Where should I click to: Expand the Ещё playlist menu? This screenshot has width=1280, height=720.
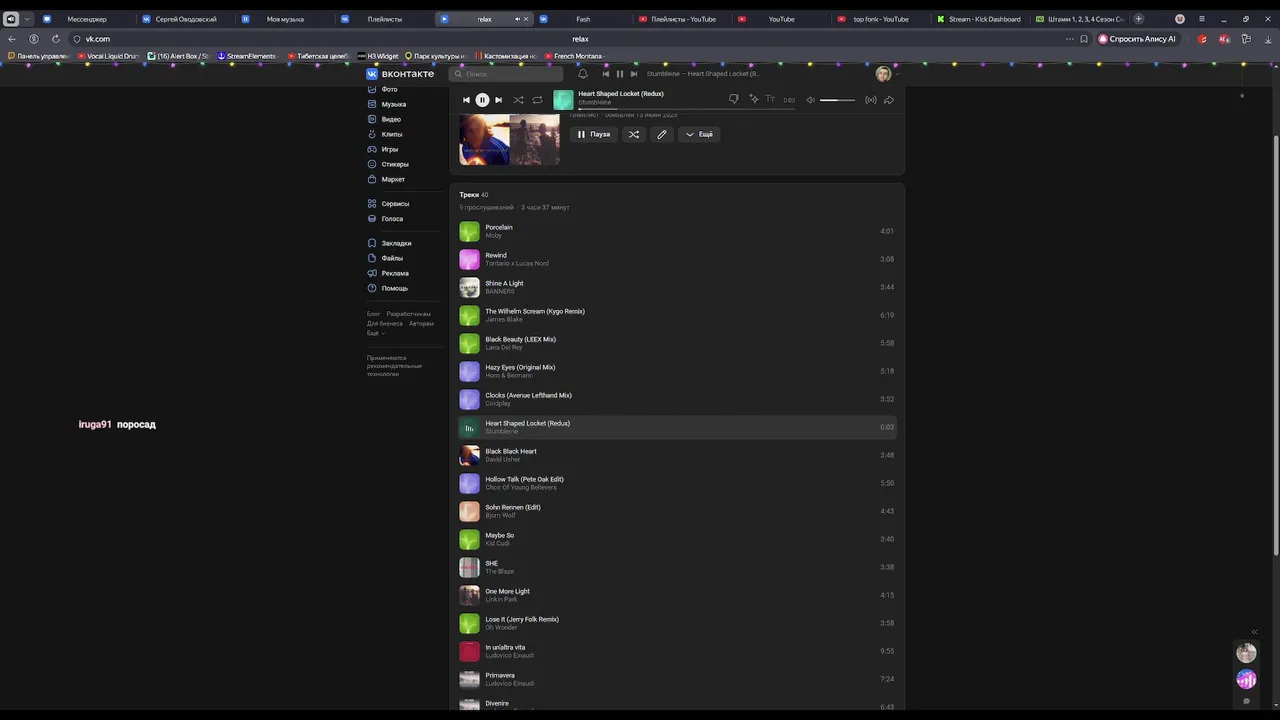click(x=699, y=134)
